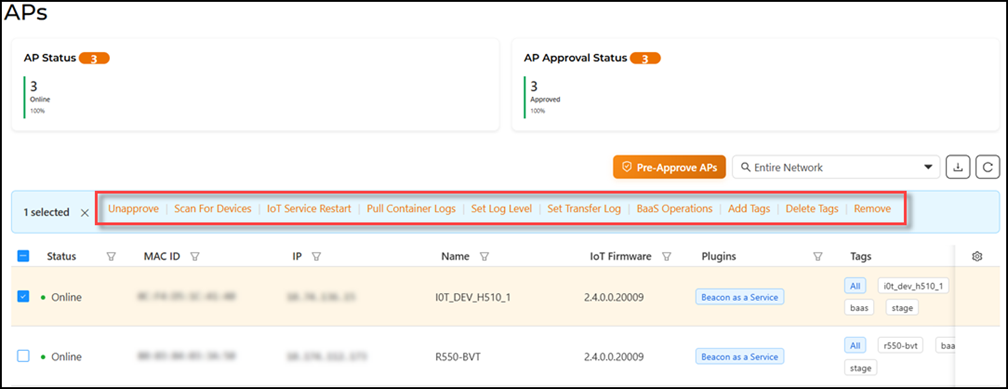This screenshot has width=1008, height=389.
Task: Click Unapprove action link
Action: (133, 209)
